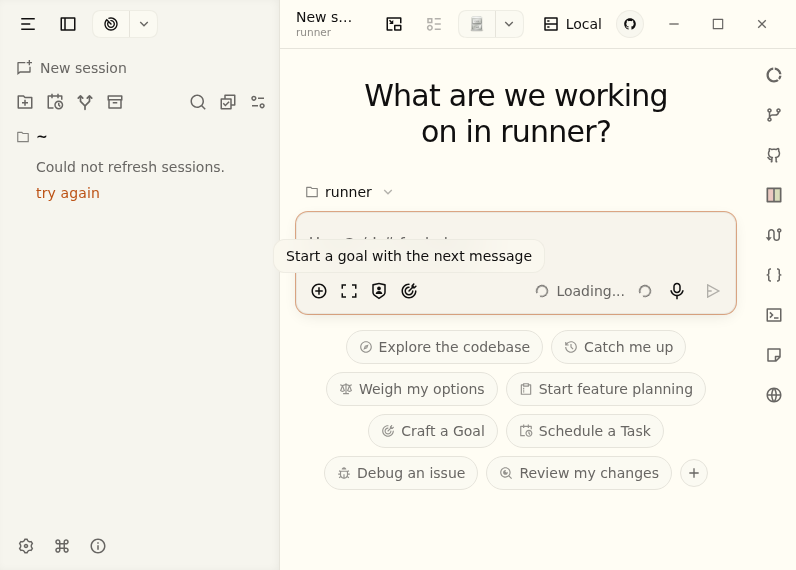Start a New session
The height and width of the screenshot is (570, 796).
coord(72,68)
